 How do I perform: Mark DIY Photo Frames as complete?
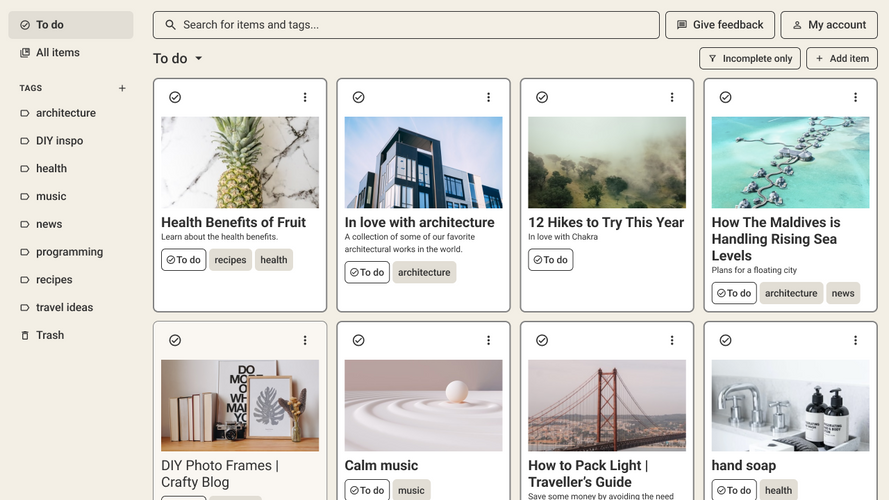click(x=175, y=340)
